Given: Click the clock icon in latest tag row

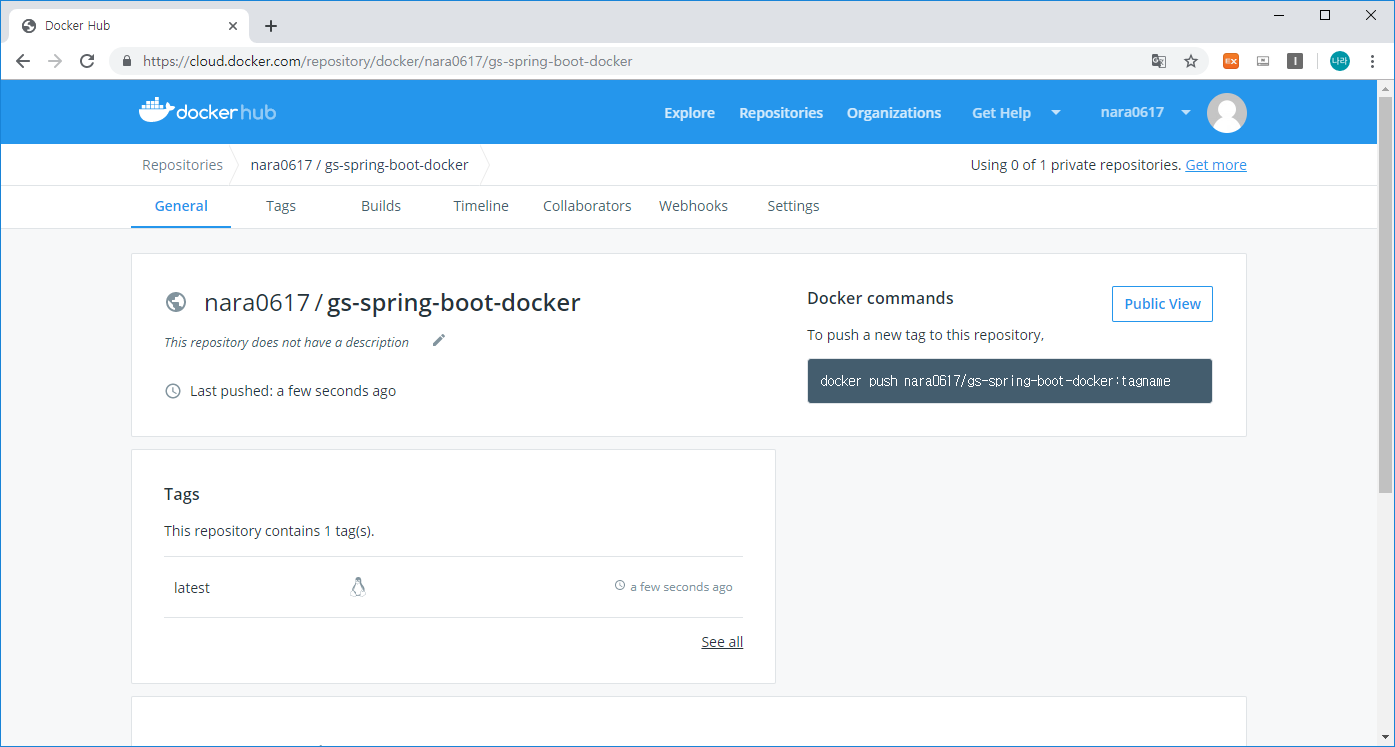Looking at the screenshot, I should tap(620, 586).
